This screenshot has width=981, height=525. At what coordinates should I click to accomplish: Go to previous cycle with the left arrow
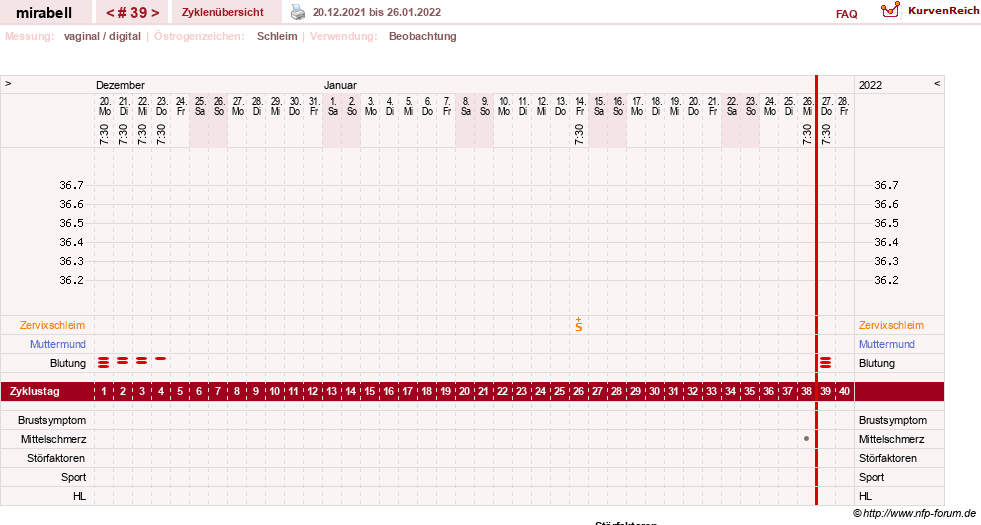click(110, 13)
